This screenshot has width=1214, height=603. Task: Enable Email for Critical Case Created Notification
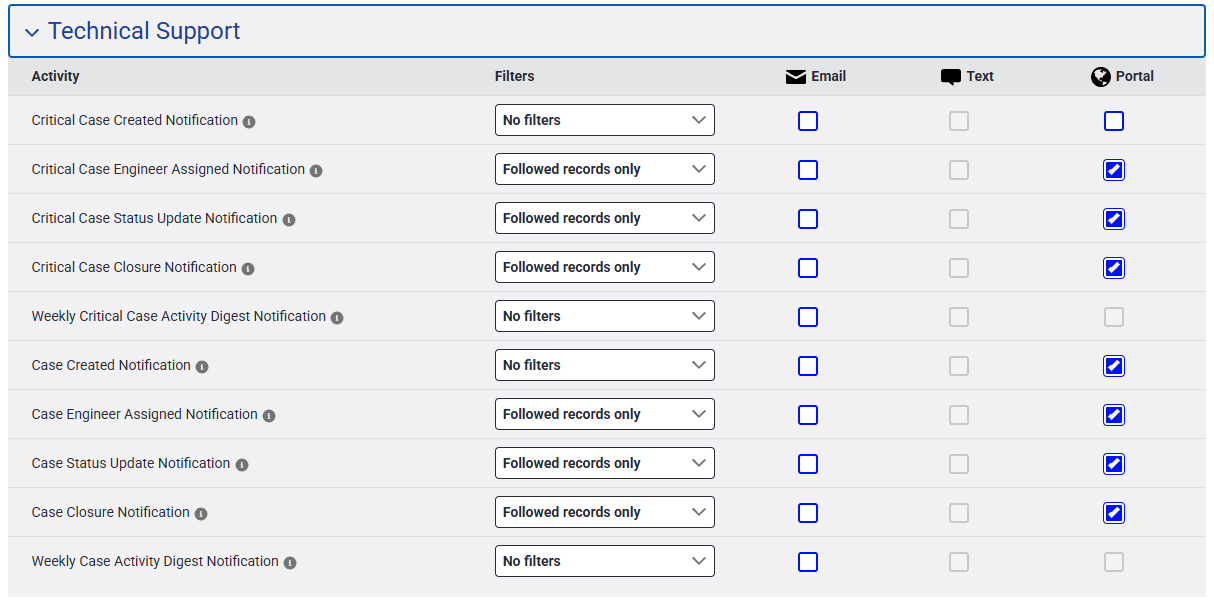[x=808, y=121]
